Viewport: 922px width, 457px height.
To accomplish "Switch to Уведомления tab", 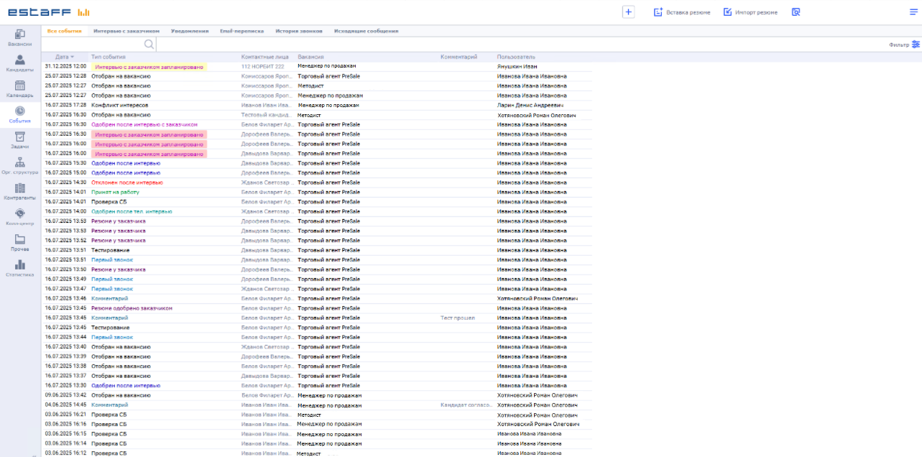I will pos(190,31).
